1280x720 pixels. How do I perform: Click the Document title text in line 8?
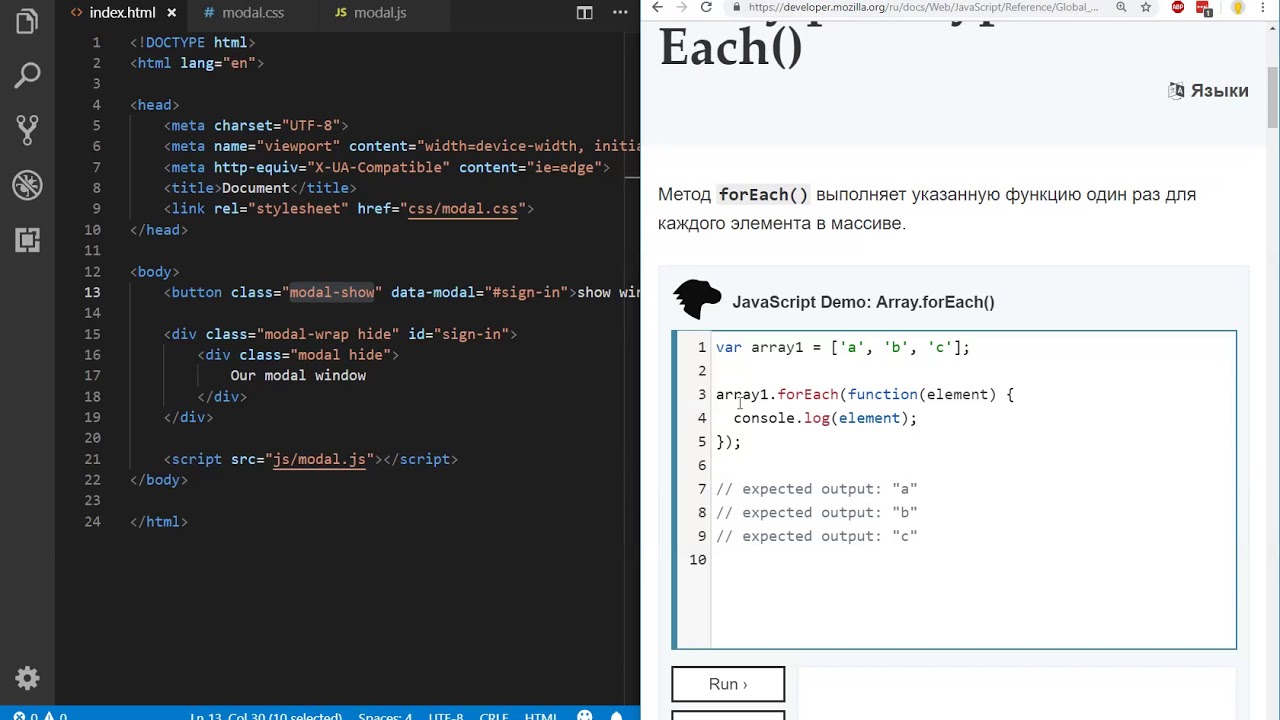click(256, 188)
